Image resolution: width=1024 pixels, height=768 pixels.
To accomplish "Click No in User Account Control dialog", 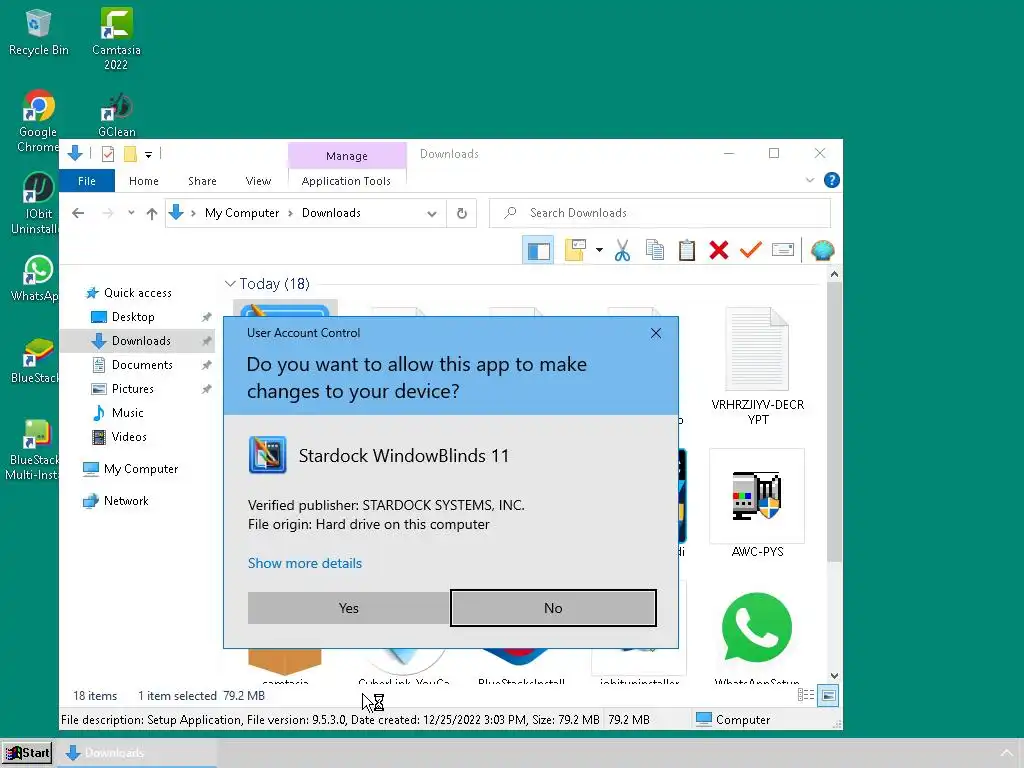I will tap(553, 608).
